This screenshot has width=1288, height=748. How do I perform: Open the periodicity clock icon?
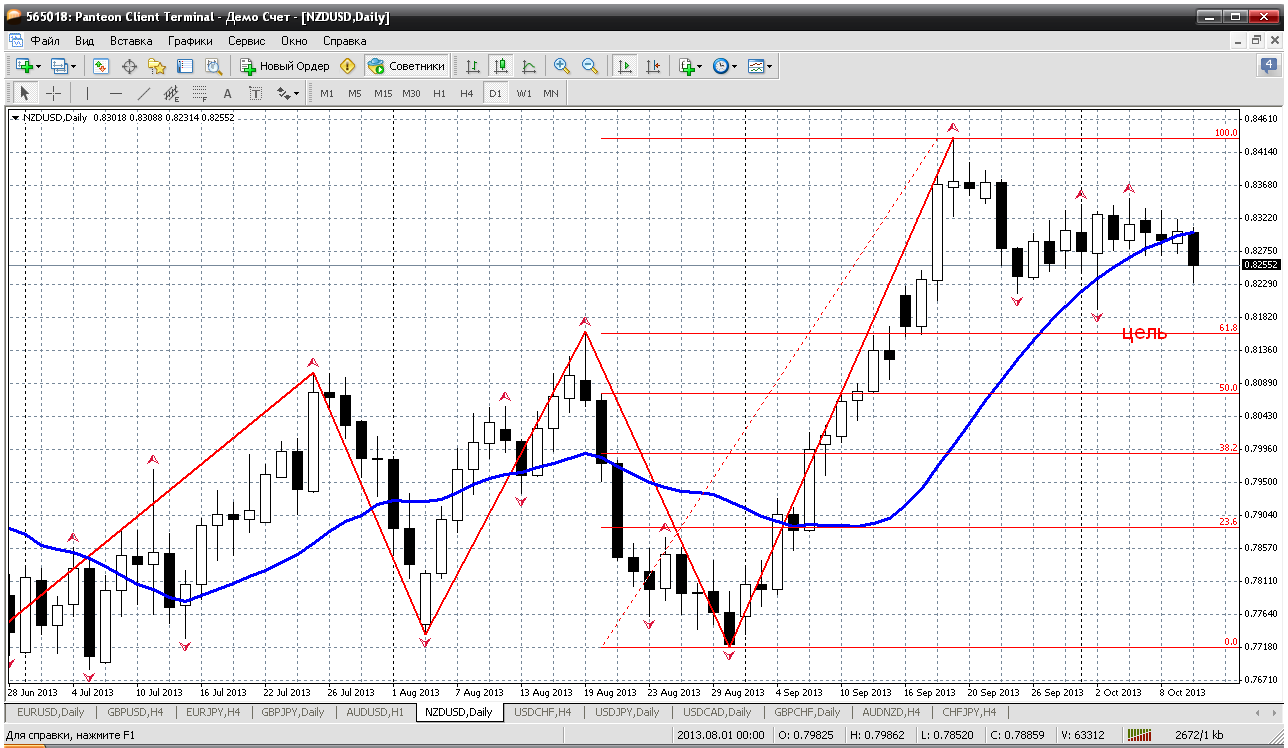click(721, 66)
